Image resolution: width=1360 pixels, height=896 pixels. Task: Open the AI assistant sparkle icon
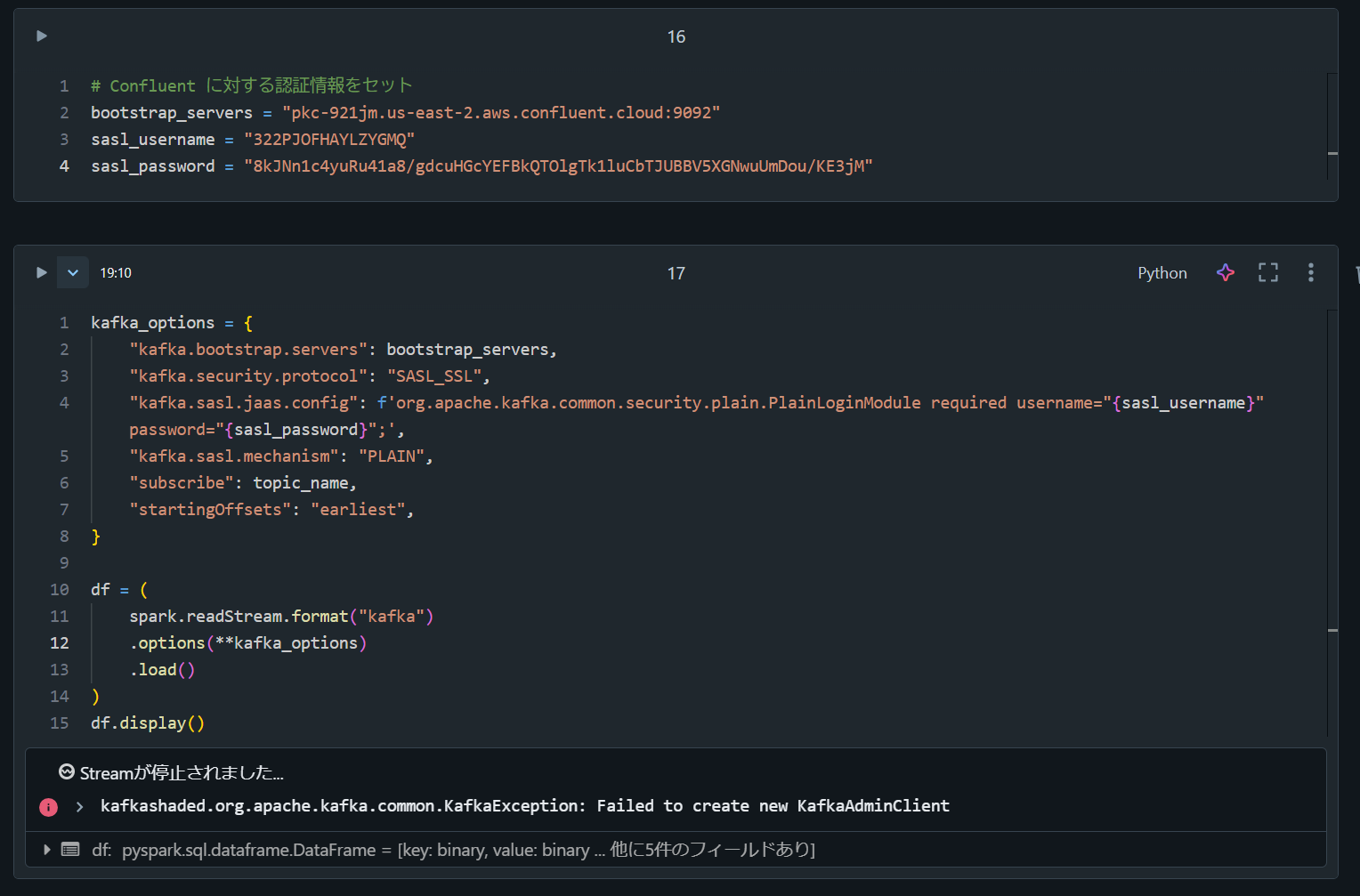coord(1226,273)
